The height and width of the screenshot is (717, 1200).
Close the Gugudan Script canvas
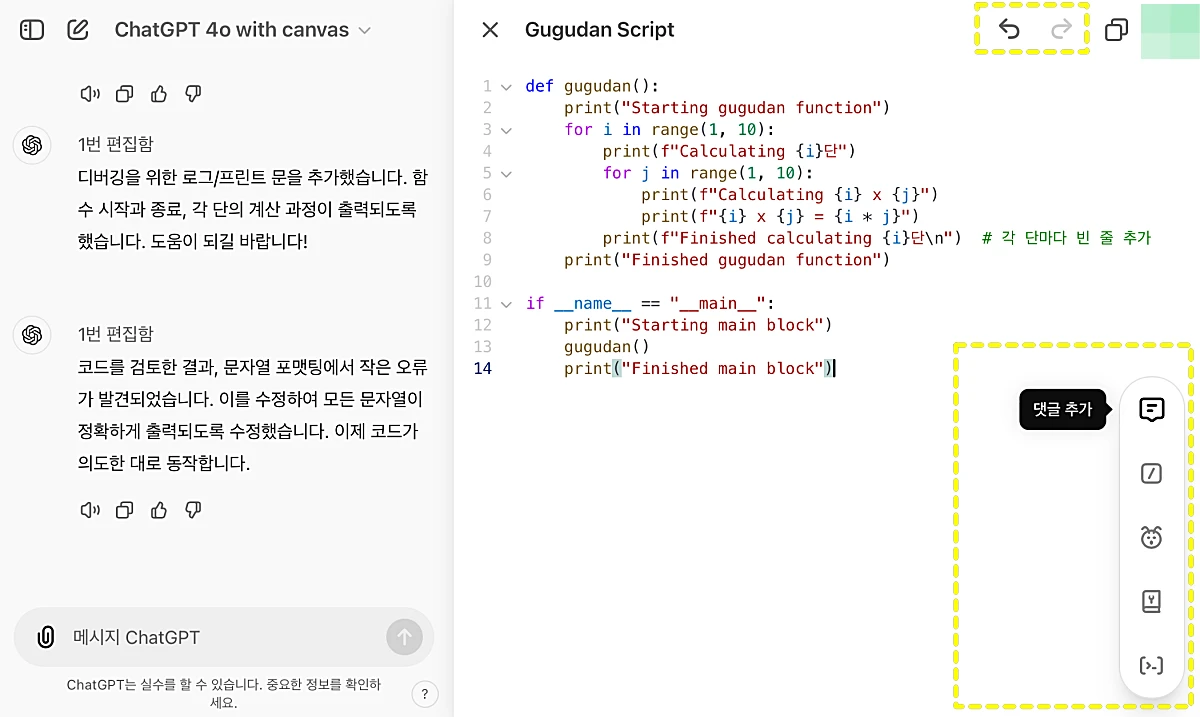(x=490, y=30)
